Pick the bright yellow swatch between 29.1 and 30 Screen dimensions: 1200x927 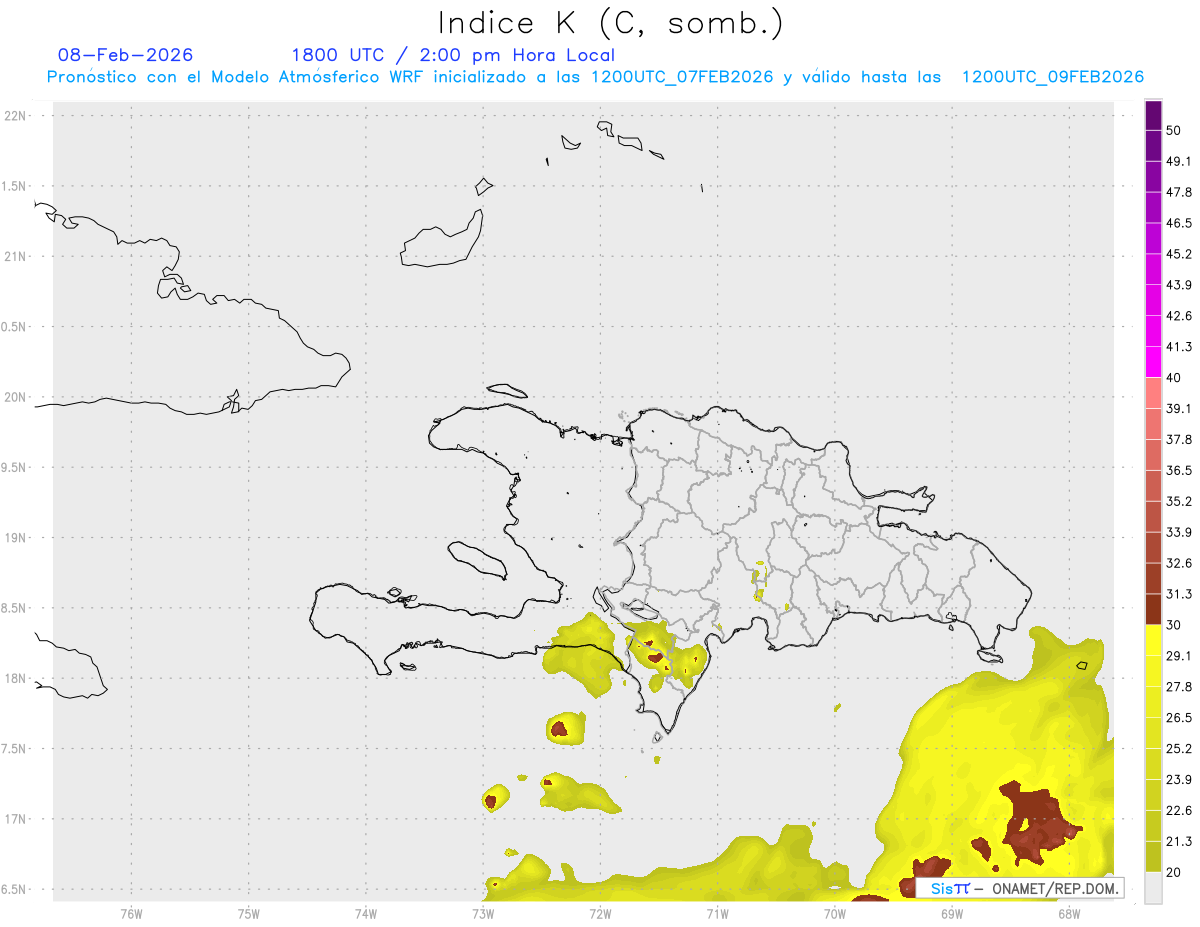click(1154, 640)
